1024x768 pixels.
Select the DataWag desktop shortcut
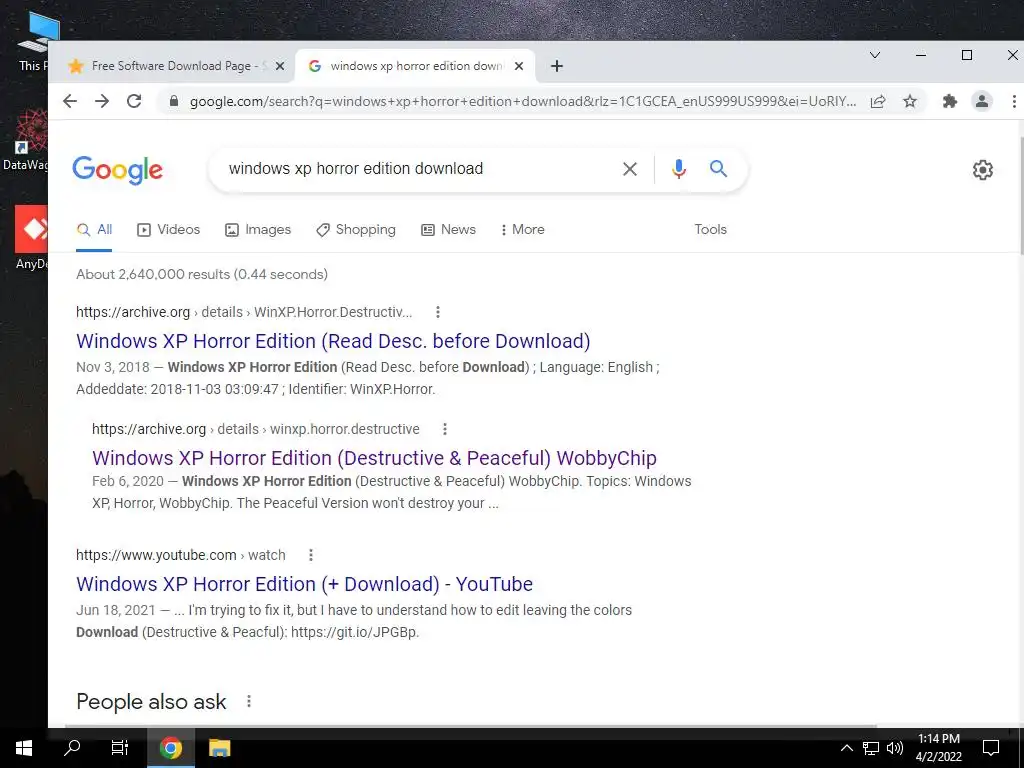click(26, 140)
